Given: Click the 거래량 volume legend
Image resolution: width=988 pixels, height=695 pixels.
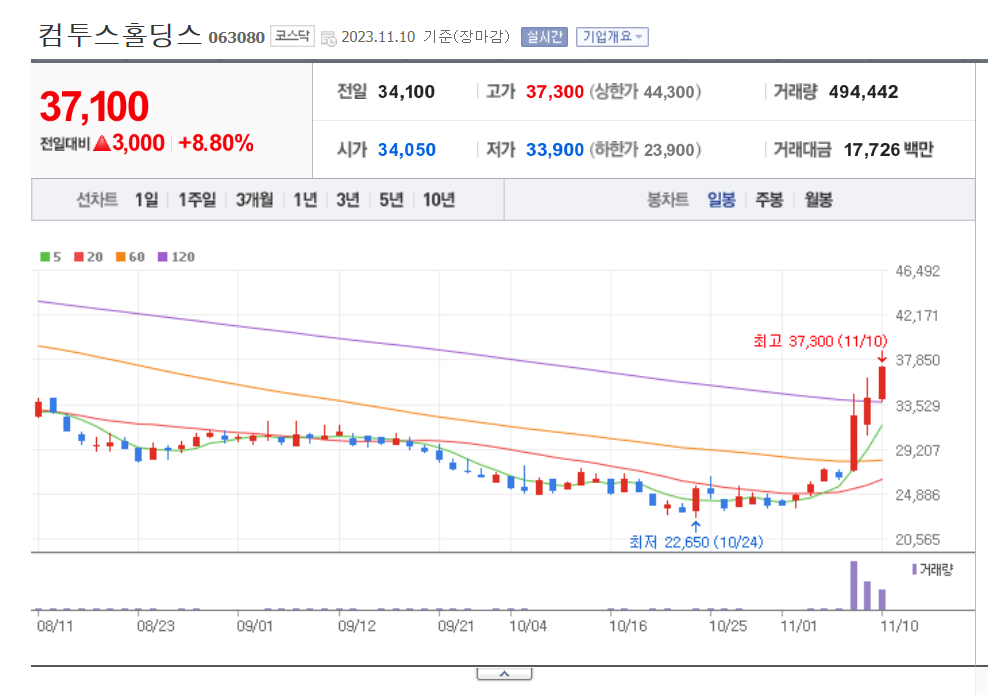Looking at the screenshot, I should [933, 570].
